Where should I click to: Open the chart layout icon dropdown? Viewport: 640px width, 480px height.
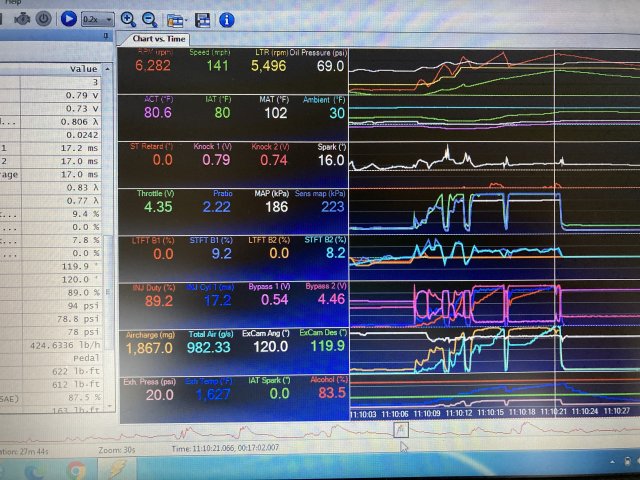(177, 19)
